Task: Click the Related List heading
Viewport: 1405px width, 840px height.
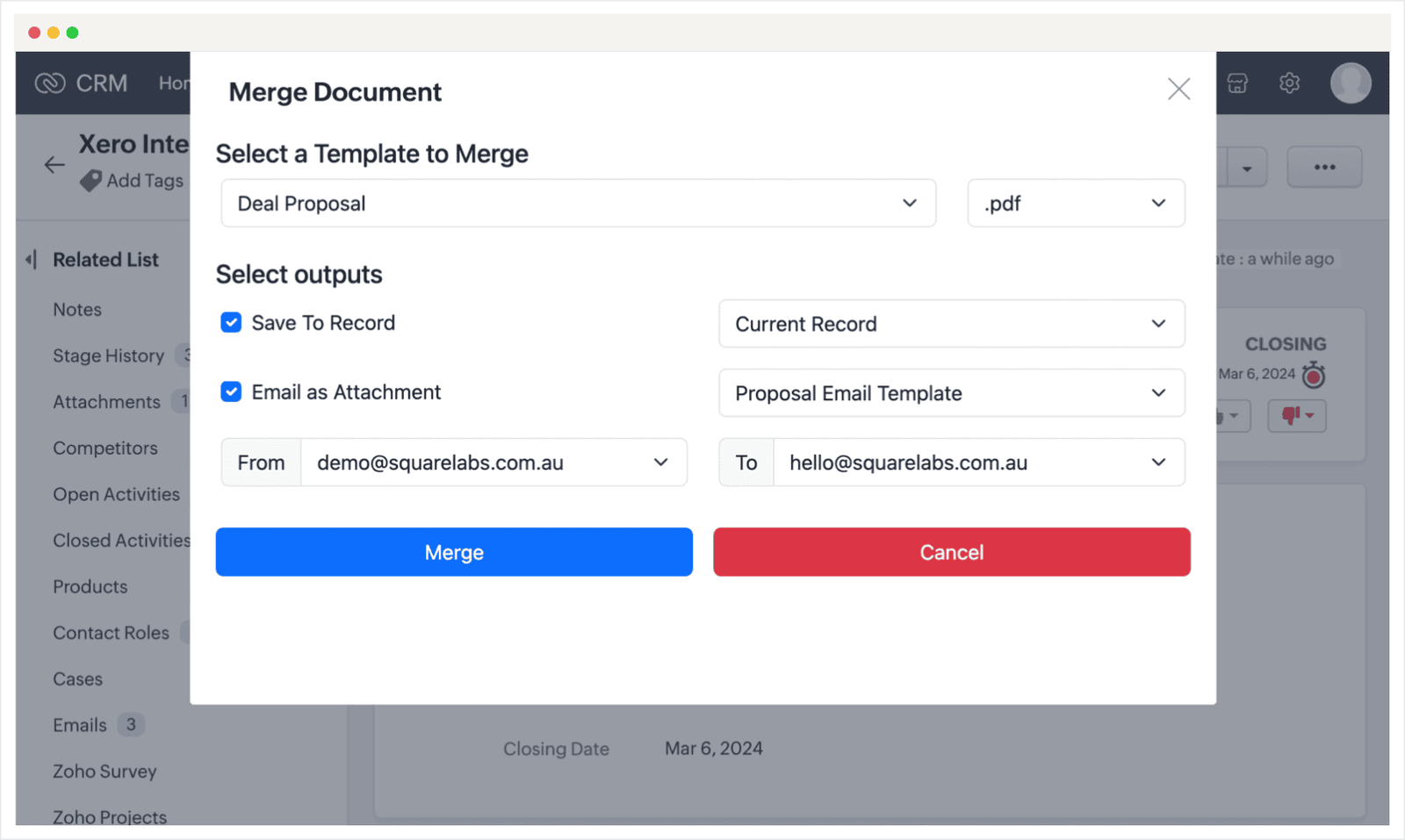Action: (x=106, y=260)
